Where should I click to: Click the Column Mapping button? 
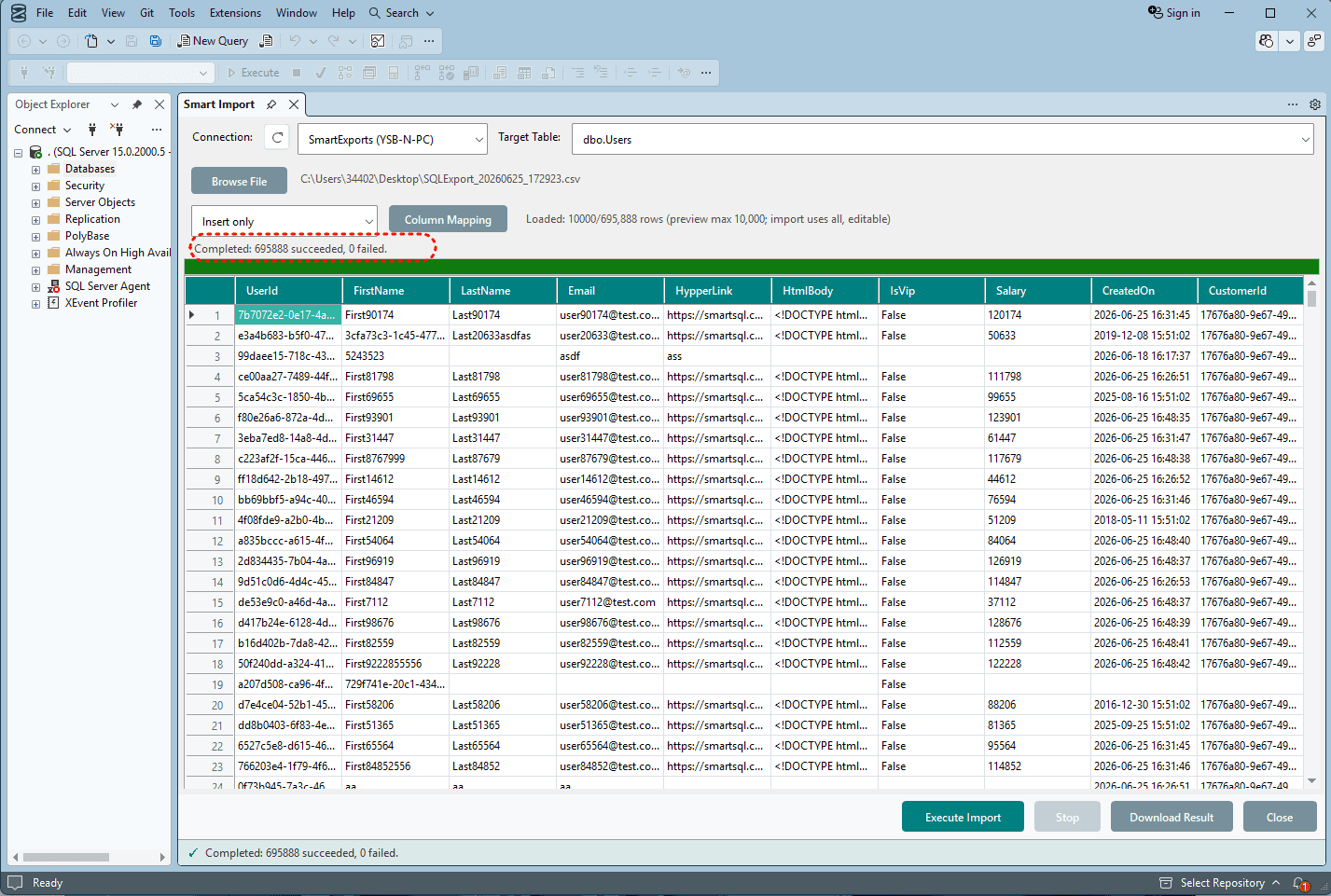click(x=448, y=219)
